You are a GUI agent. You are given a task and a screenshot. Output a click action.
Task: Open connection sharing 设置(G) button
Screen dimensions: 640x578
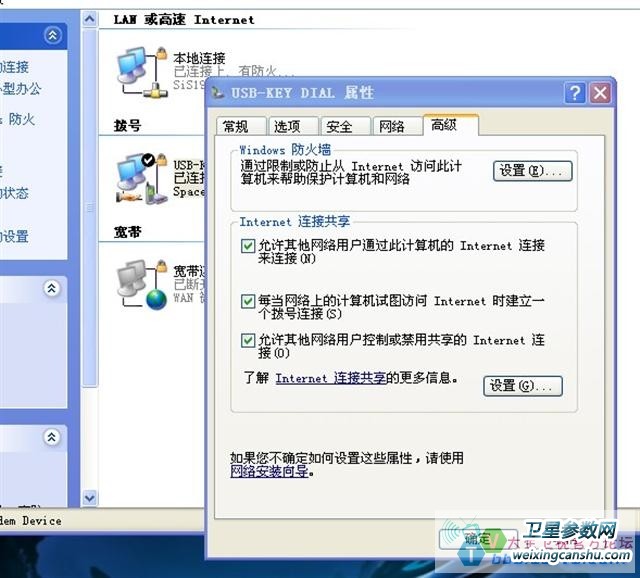[522, 386]
